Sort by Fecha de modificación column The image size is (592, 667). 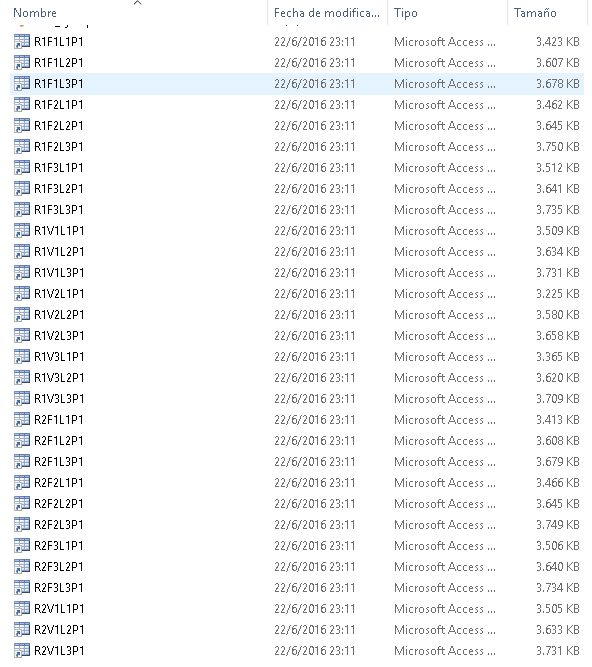(327, 13)
